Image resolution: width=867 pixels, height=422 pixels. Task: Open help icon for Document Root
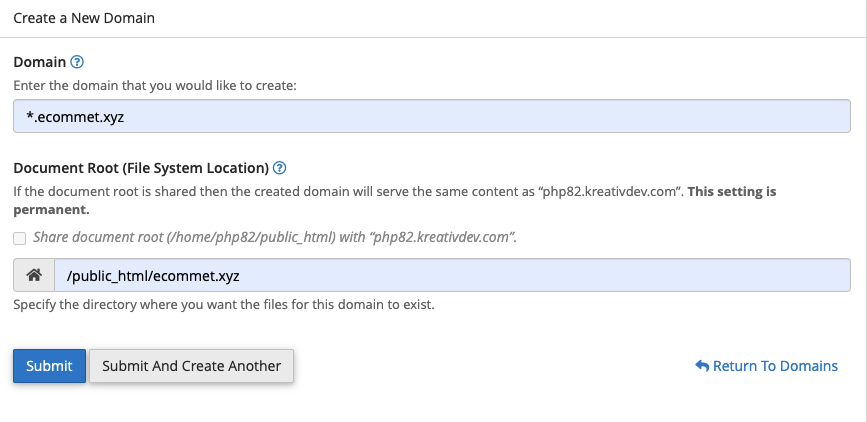pos(280,168)
